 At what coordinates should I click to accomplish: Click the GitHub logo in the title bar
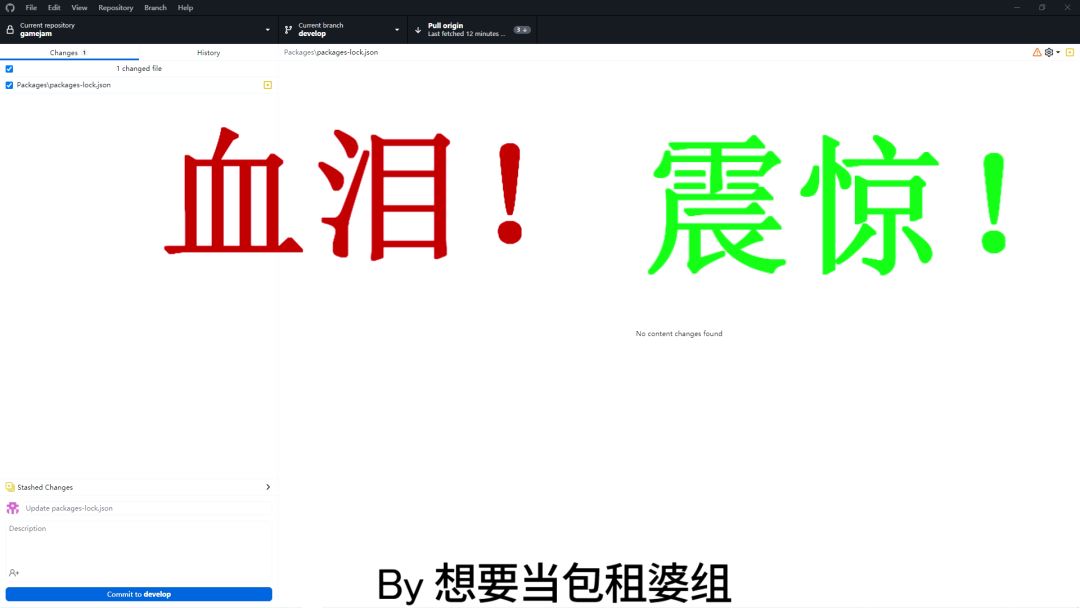click(10, 7)
